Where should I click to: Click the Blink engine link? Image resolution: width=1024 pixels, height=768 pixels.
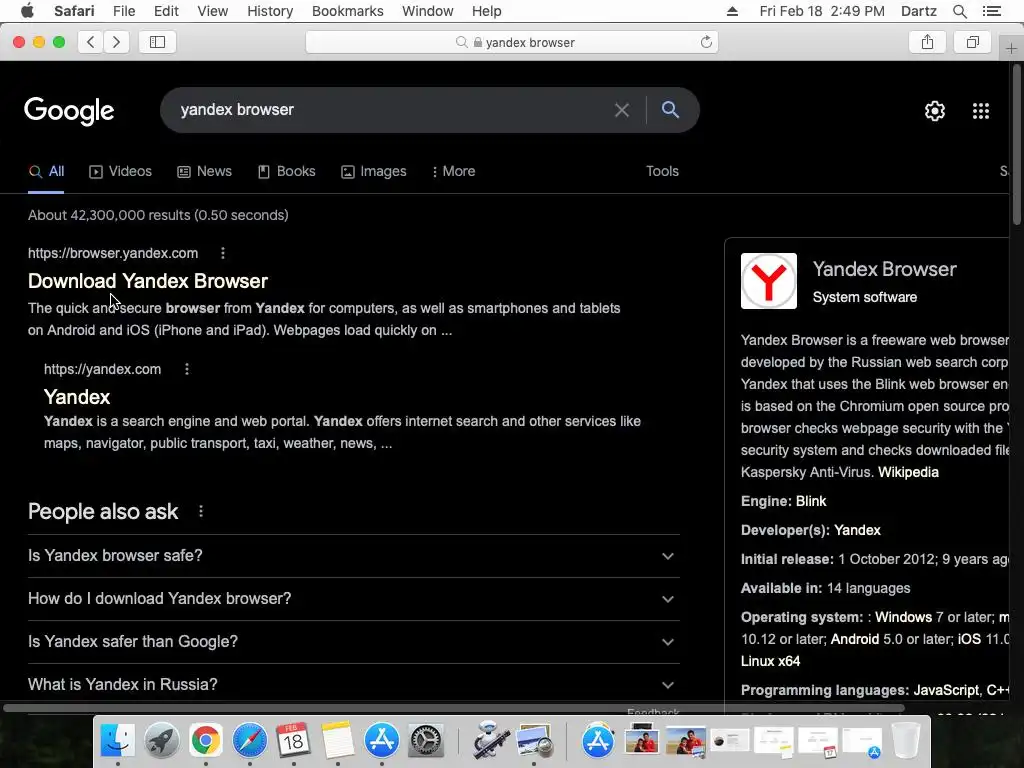[x=811, y=501]
